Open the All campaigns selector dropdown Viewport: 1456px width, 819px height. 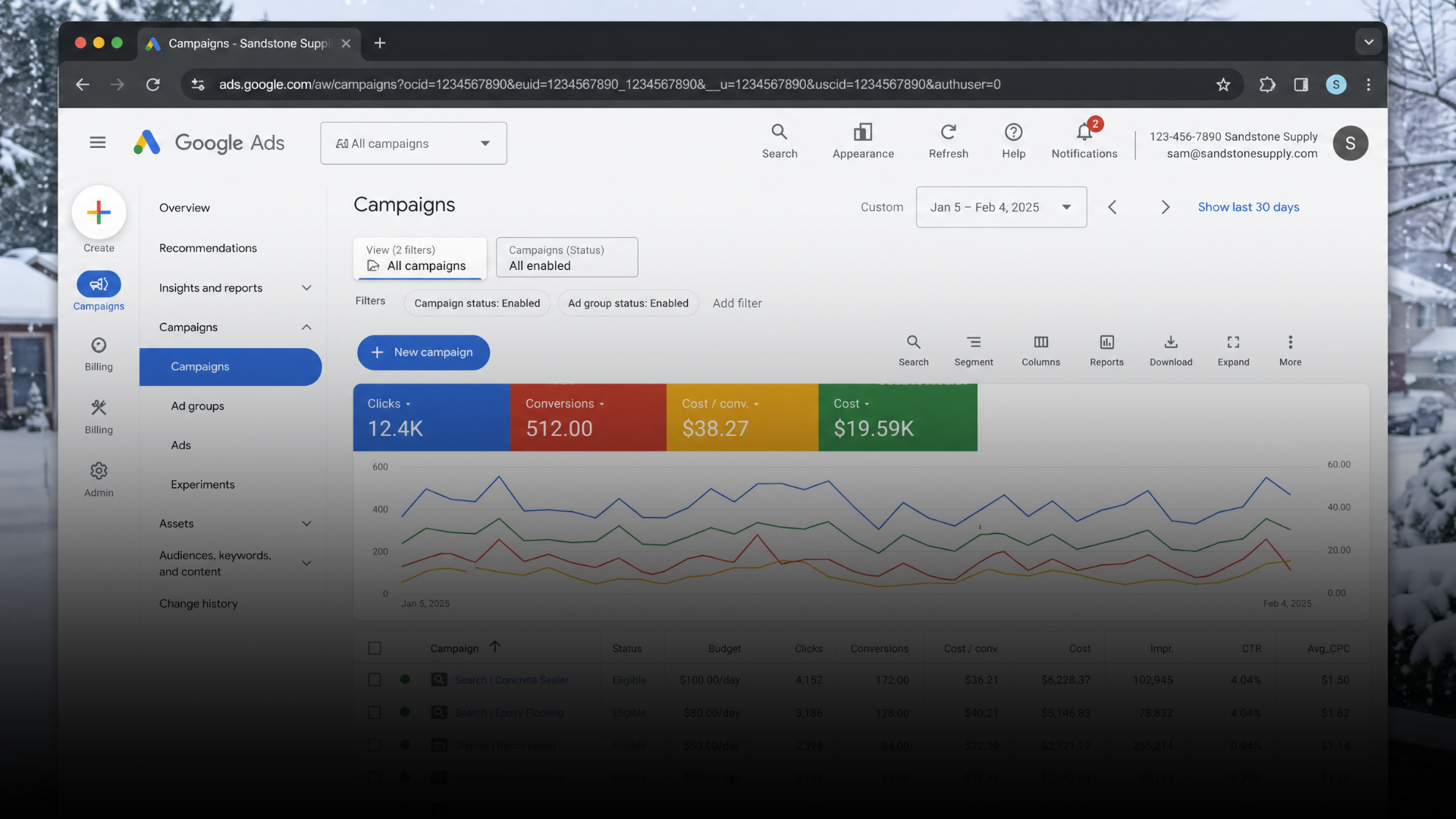pos(413,143)
